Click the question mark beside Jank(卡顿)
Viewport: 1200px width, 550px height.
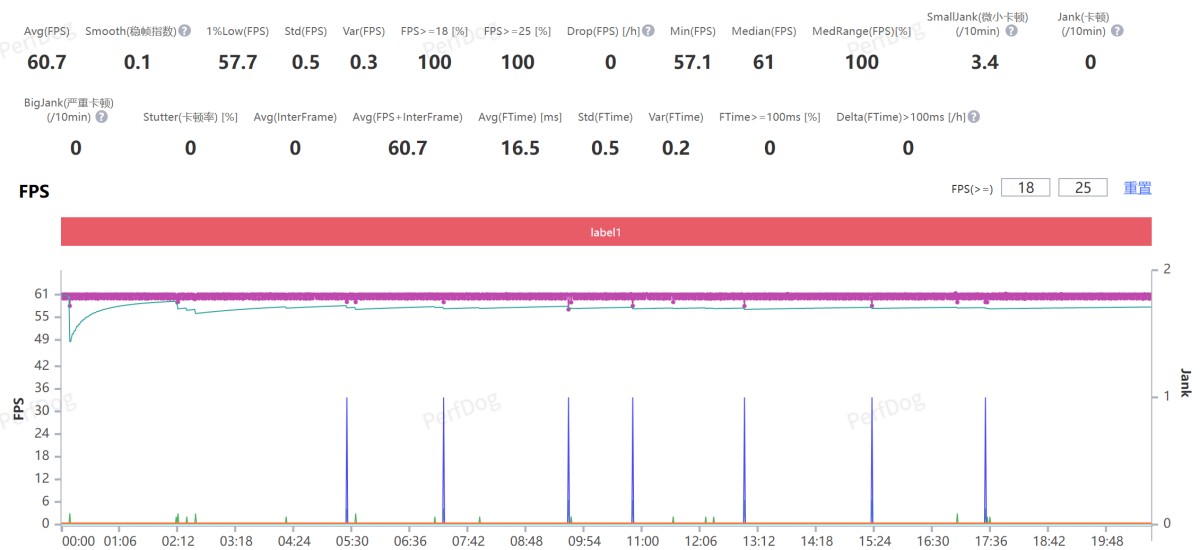(1117, 31)
